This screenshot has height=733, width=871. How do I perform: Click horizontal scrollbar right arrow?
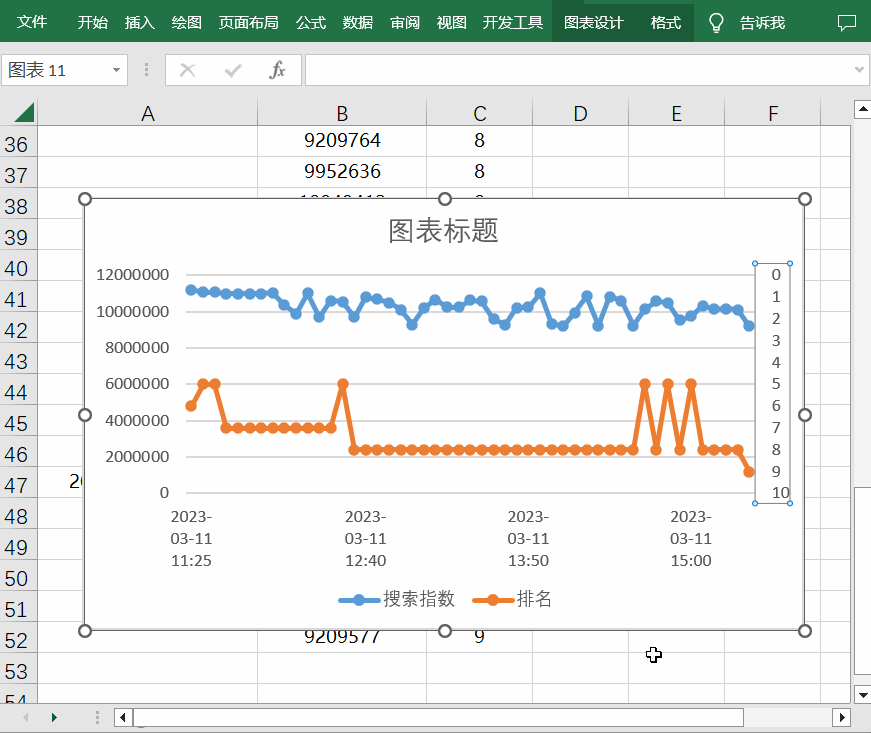pyautogui.click(x=842, y=717)
